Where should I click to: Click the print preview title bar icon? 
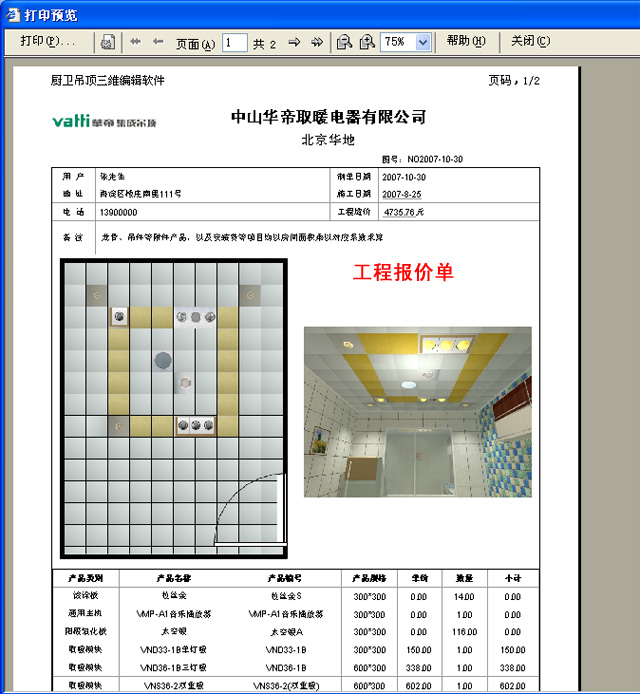coord(12,15)
